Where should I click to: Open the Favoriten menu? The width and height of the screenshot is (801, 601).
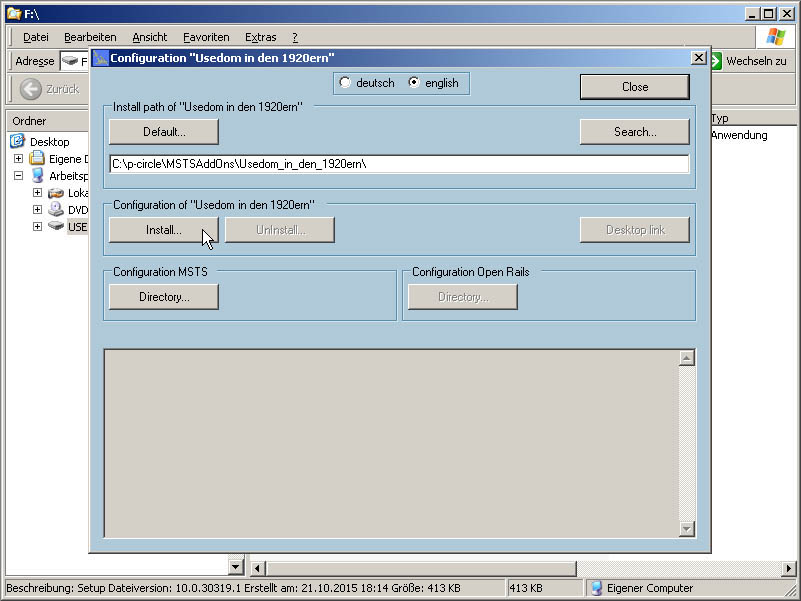point(206,37)
